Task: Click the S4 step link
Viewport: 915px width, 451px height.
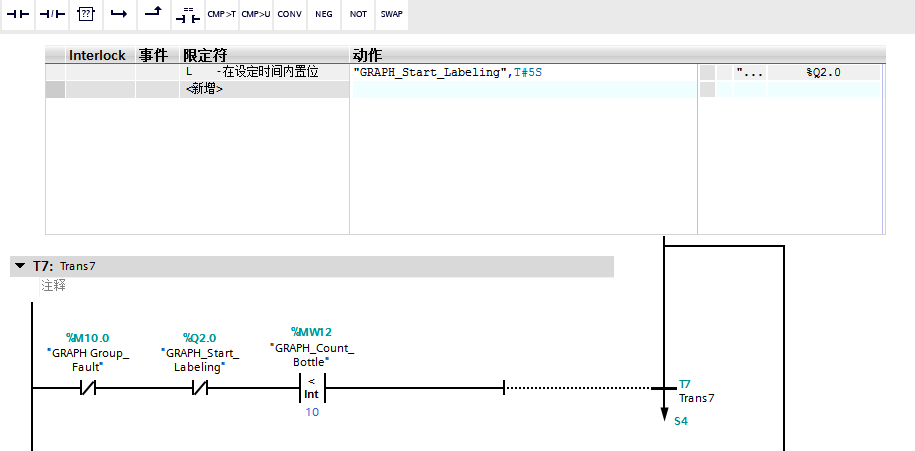Action: click(680, 422)
